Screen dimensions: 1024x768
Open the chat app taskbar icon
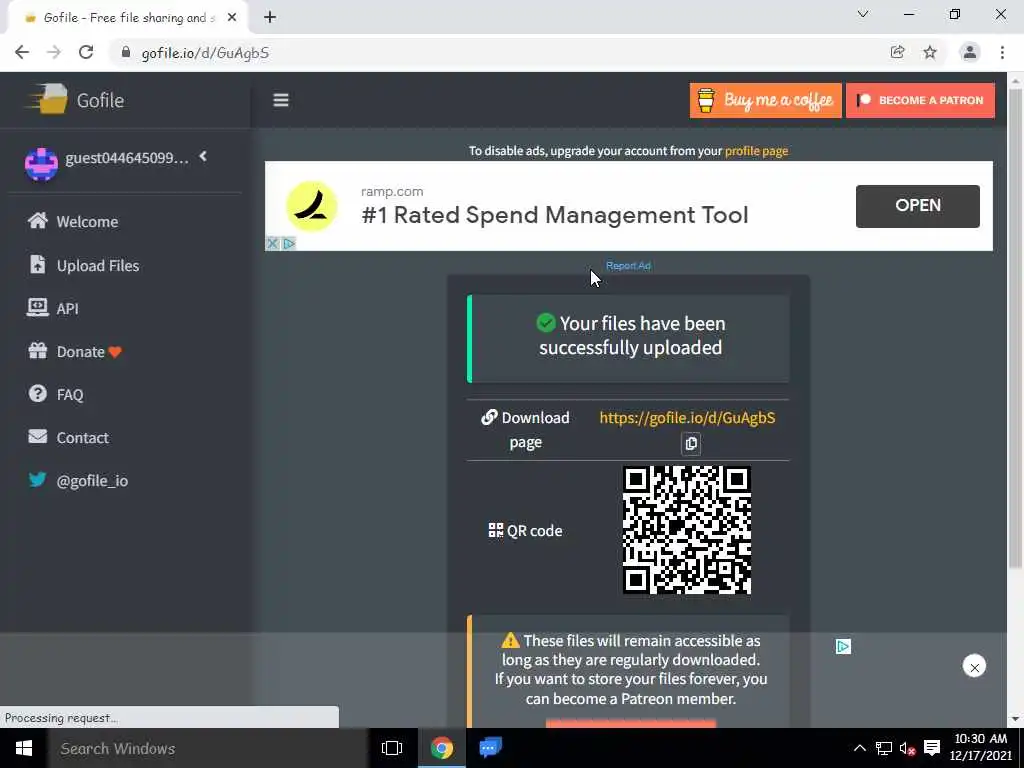490,748
